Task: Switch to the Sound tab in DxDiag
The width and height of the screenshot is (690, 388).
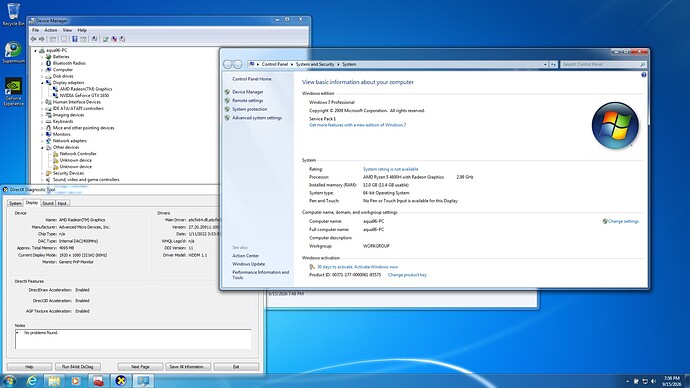Action: tap(48, 203)
